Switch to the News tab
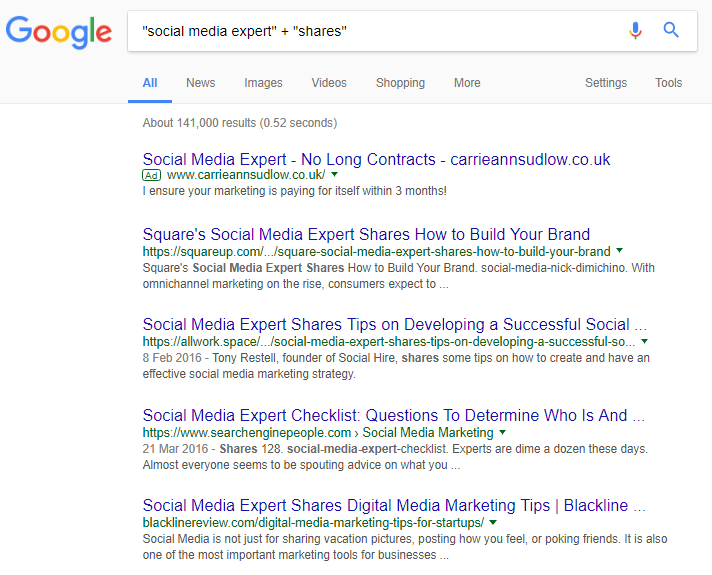This screenshot has width=712, height=575. coord(200,83)
